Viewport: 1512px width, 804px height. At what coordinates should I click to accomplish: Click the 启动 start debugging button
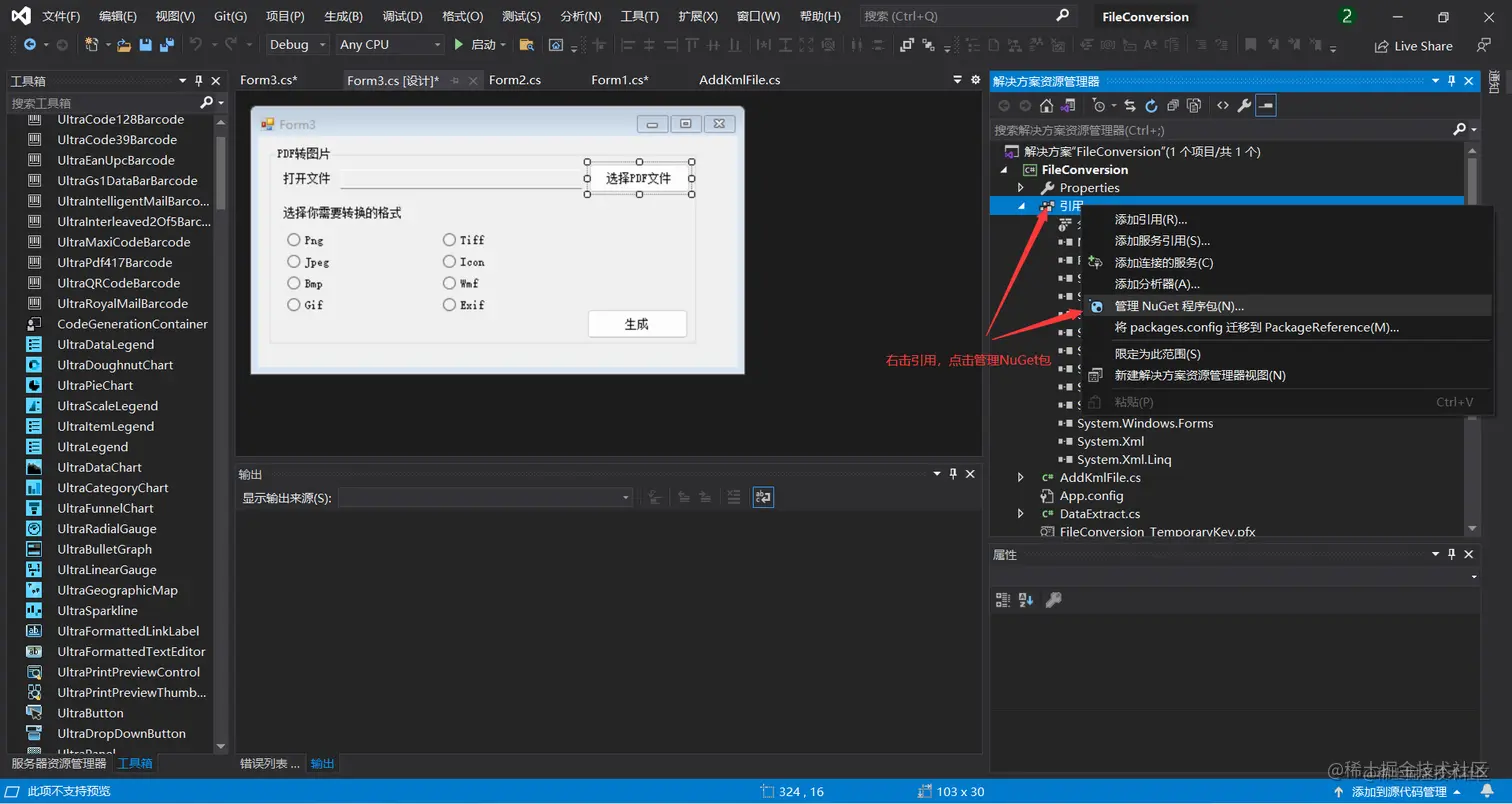pos(475,45)
